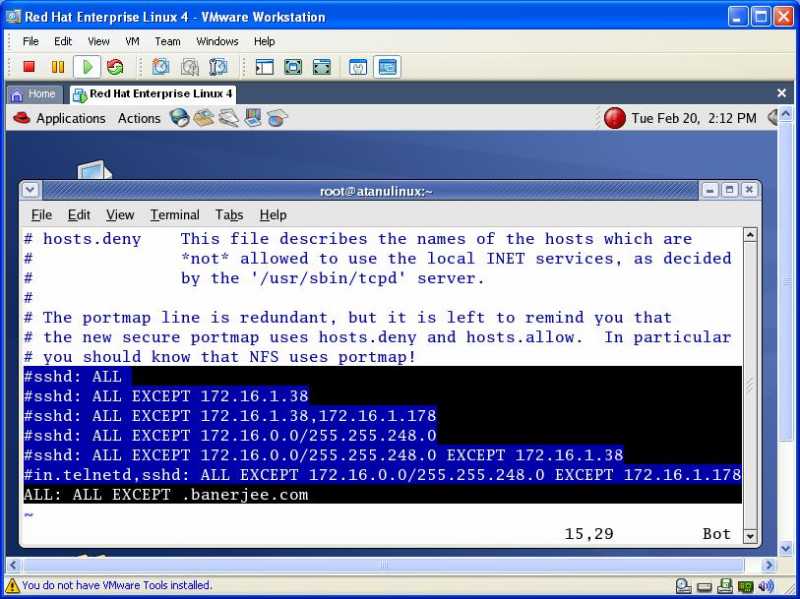Click the Red Hat alert icon
This screenshot has width=800, height=599.
613,117
